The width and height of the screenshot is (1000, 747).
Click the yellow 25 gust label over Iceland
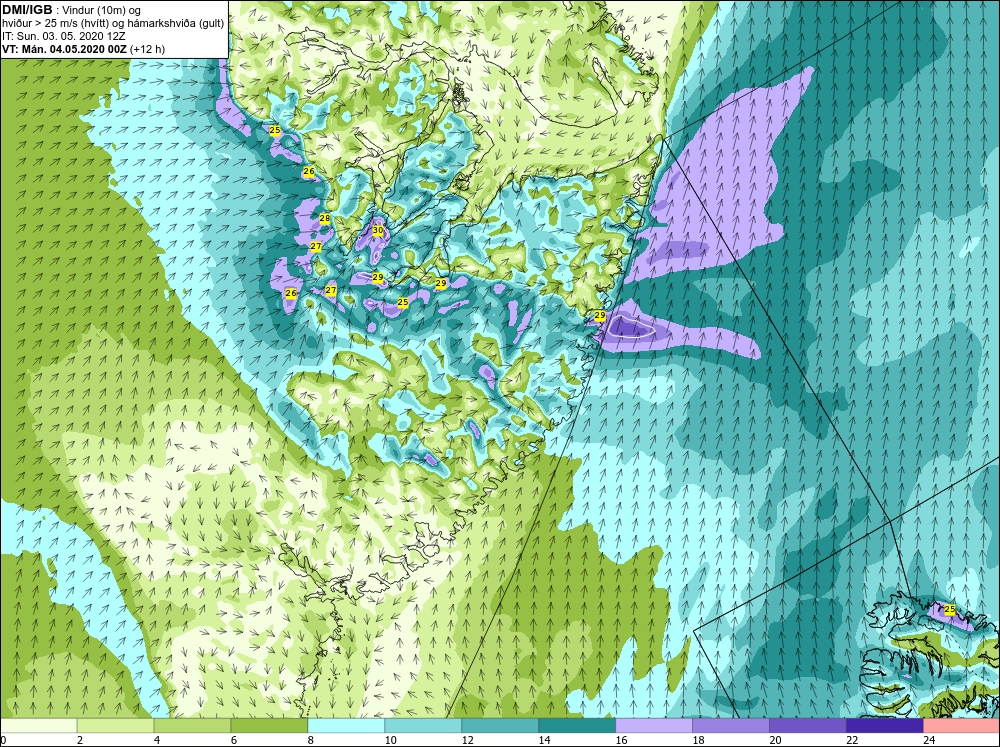(950, 610)
